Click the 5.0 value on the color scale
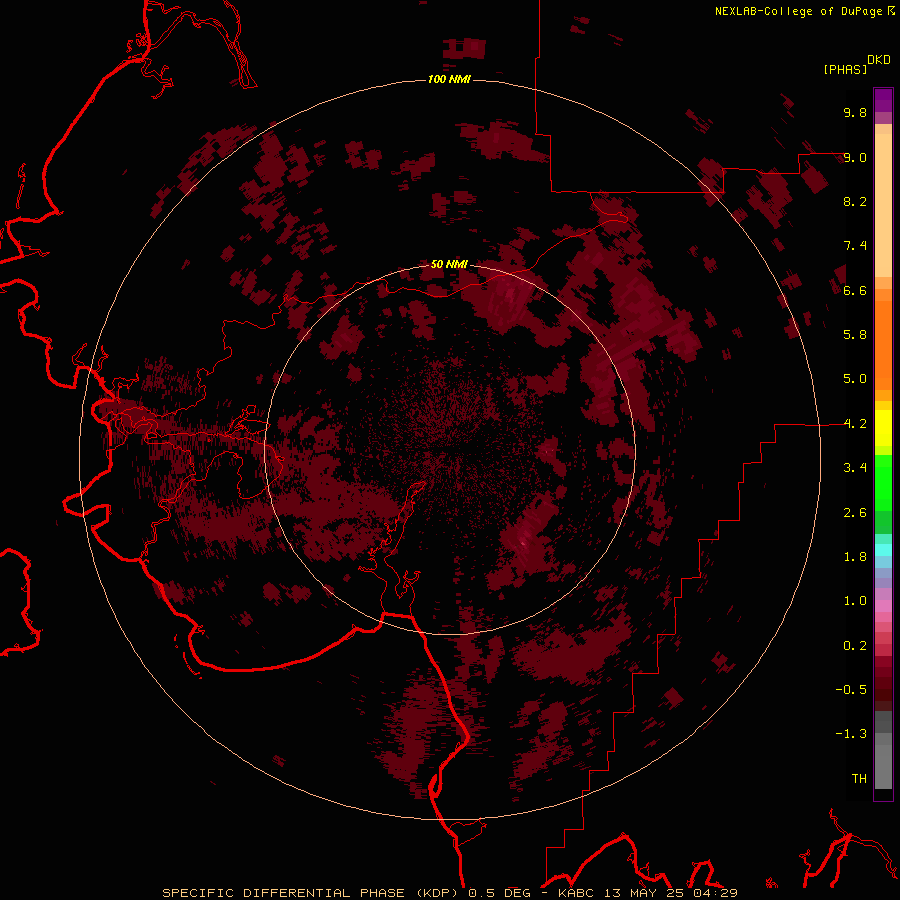The height and width of the screenshot is (900, 900). (855, 379)
